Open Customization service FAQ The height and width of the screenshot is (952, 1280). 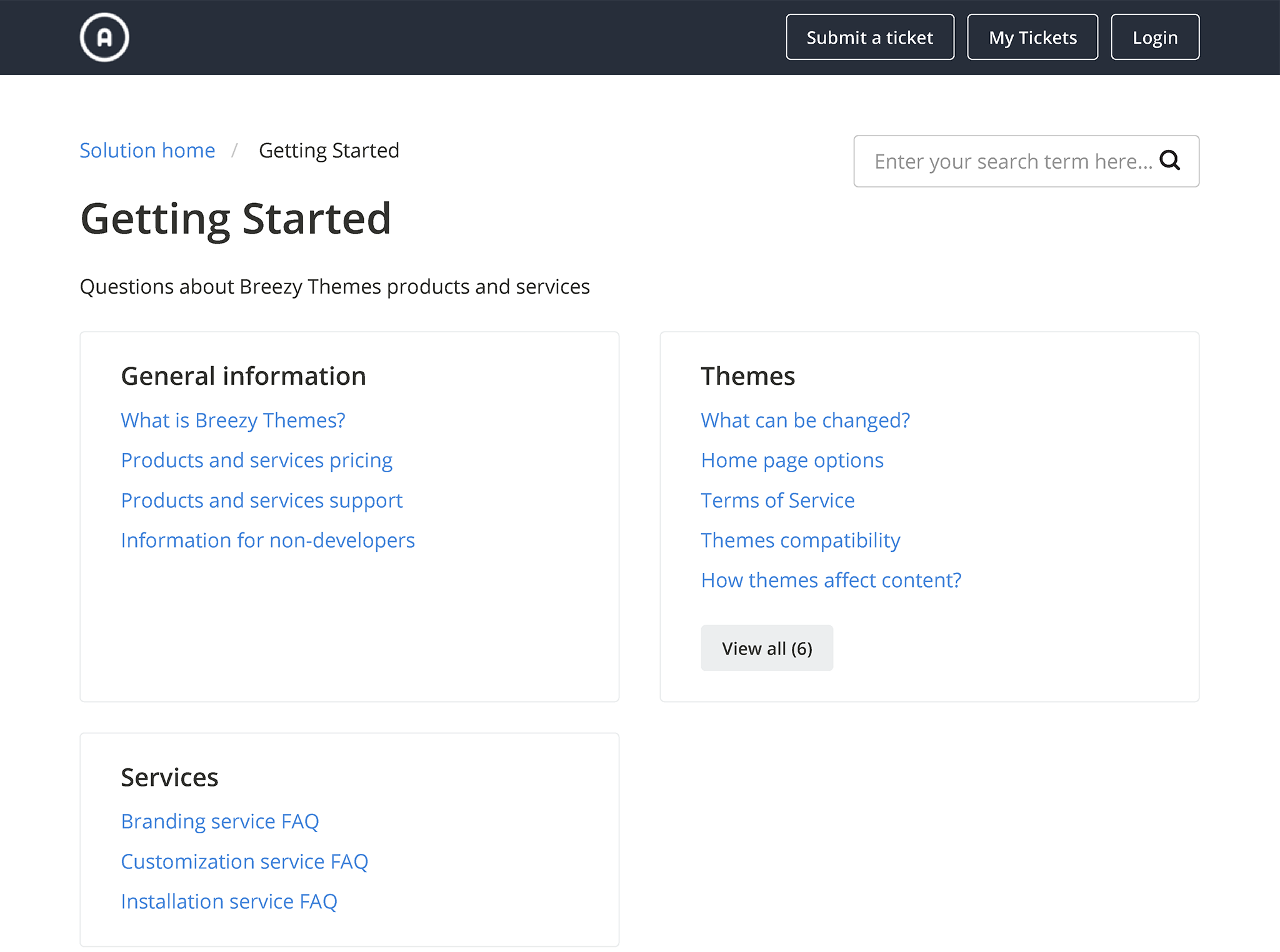[244, 861]
